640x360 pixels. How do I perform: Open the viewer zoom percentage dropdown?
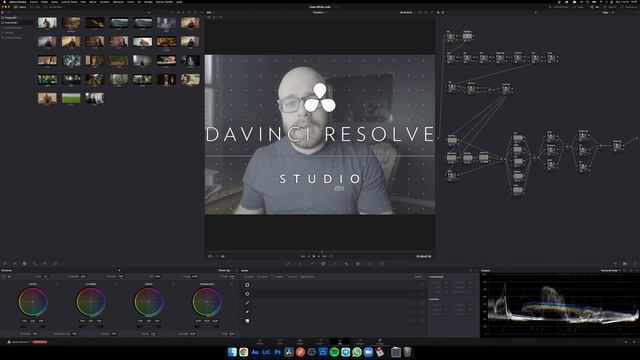pos(210,13)
